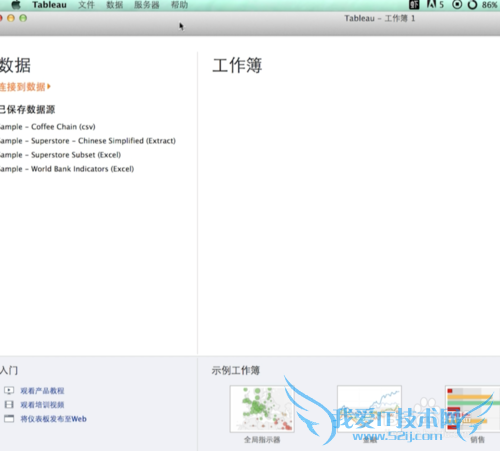
Task: Open the line chart sample workbook thumbnail
Action: 369,409
